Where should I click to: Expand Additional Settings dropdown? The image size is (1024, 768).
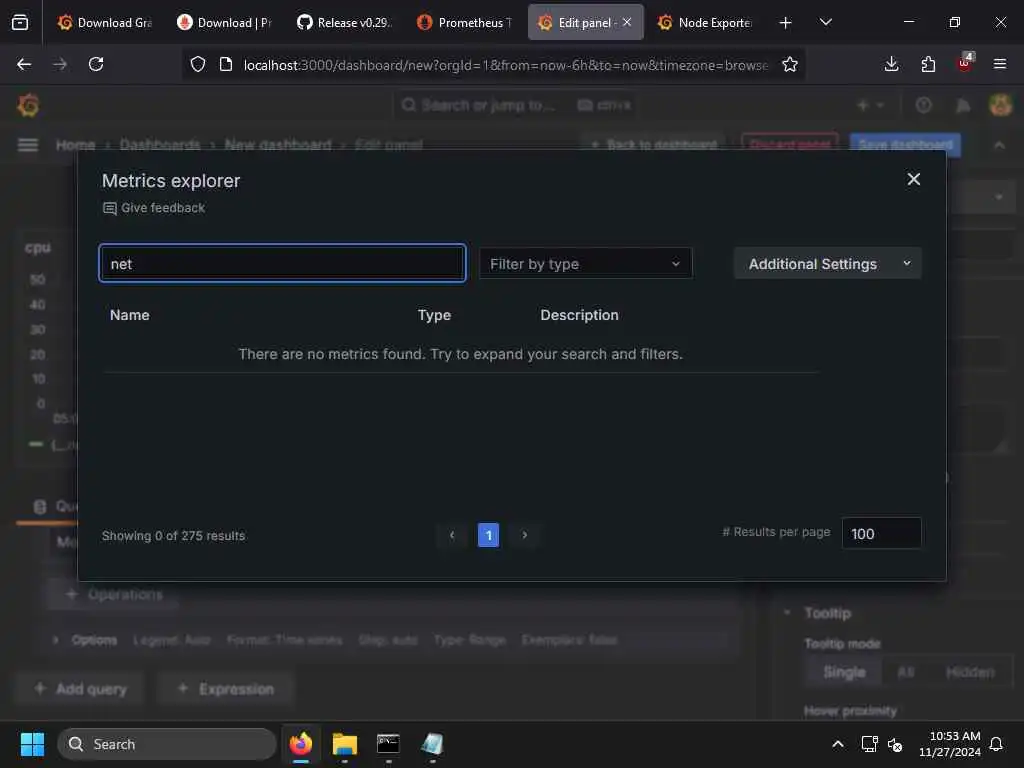(x=827, y=263)
